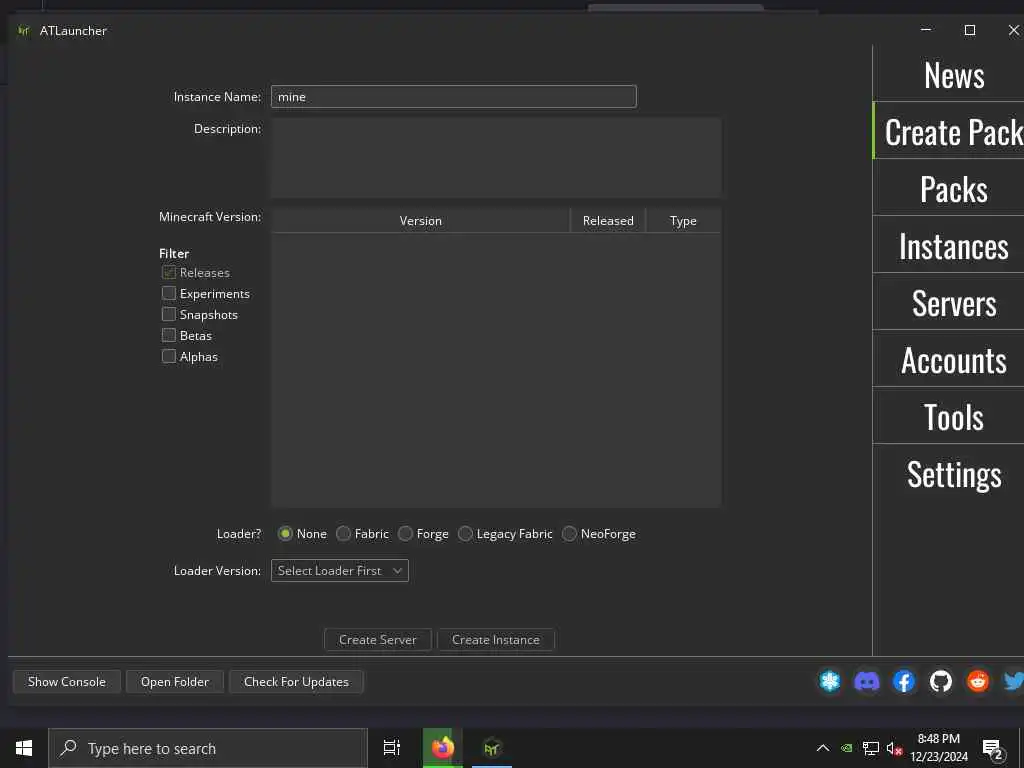Select the Fabric loader option

(x=343, y=534)
